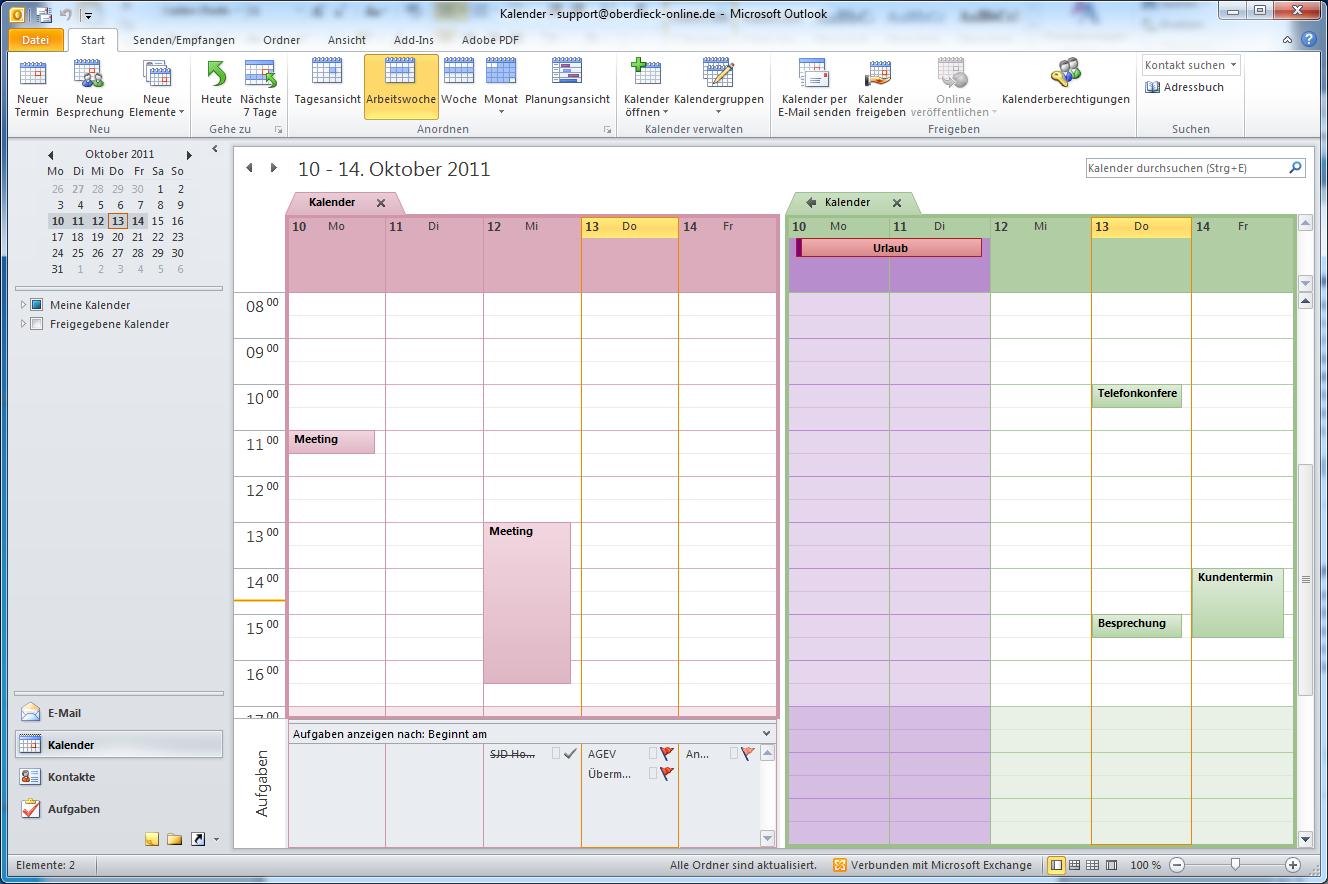Viewport: 1328px width, 884px height.
Task: Close the pink Kalender tab
Action: point(381,203)
